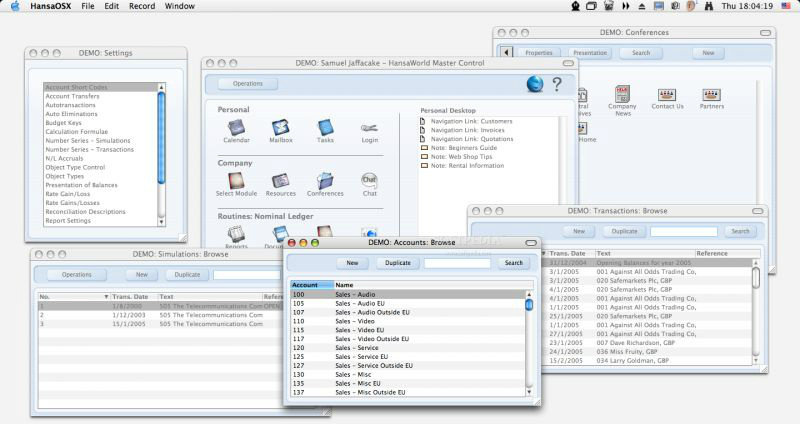Image resolution: width=800 pixels, height=424 pixels.
Task: Click the Transactions list scrollbar thumb
Action: point(756,278)
